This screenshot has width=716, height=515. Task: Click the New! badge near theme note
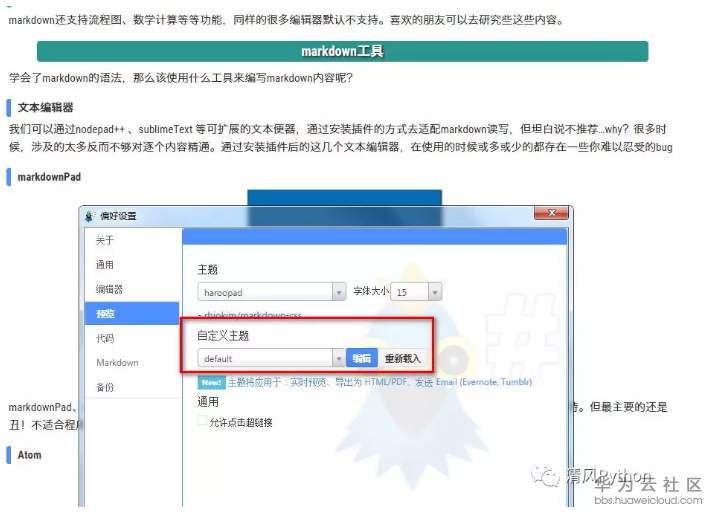coord(211,382)
